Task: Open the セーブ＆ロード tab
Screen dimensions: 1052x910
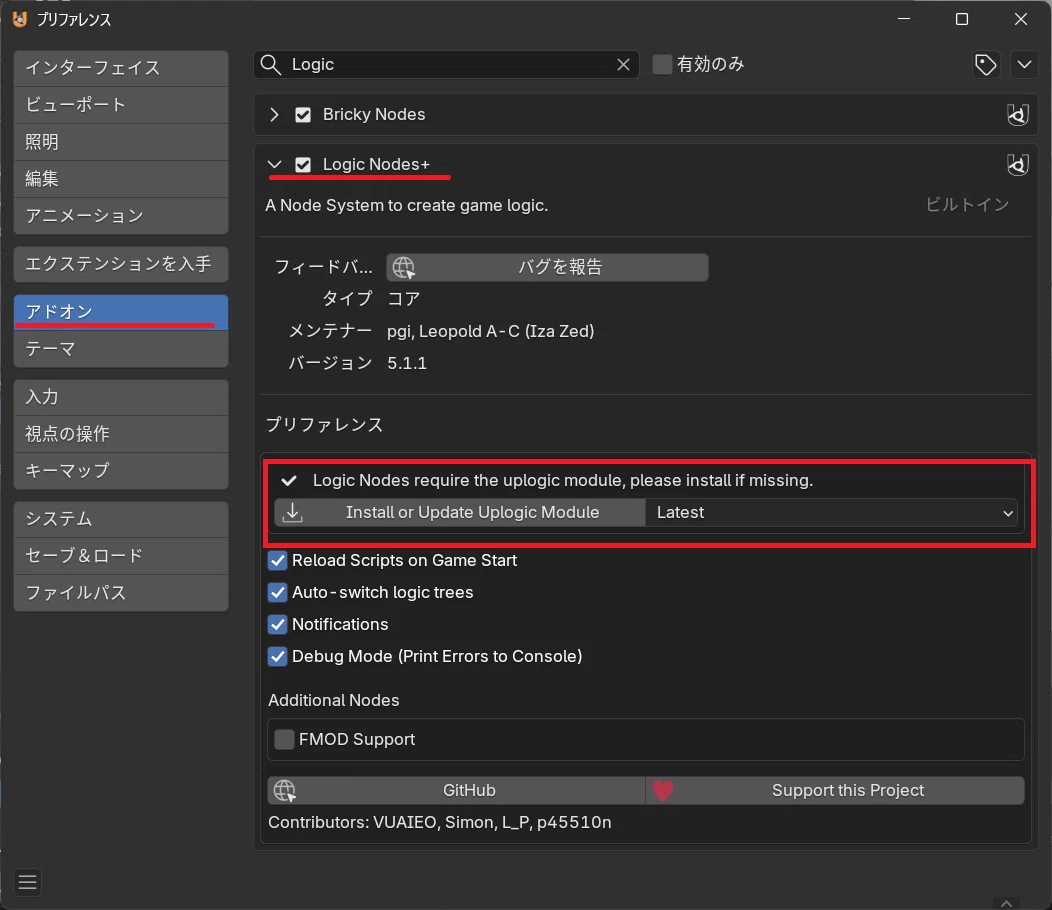Action: pyautogui.click(x=121, y=556)
